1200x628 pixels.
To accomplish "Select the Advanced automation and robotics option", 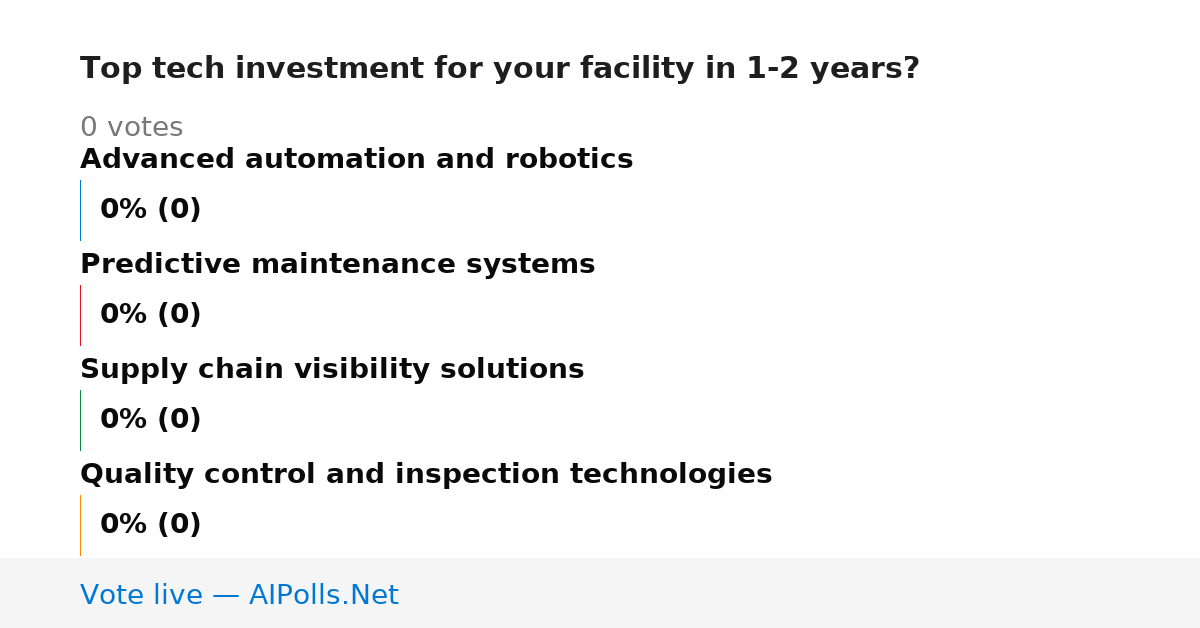I will click(356, 160).
